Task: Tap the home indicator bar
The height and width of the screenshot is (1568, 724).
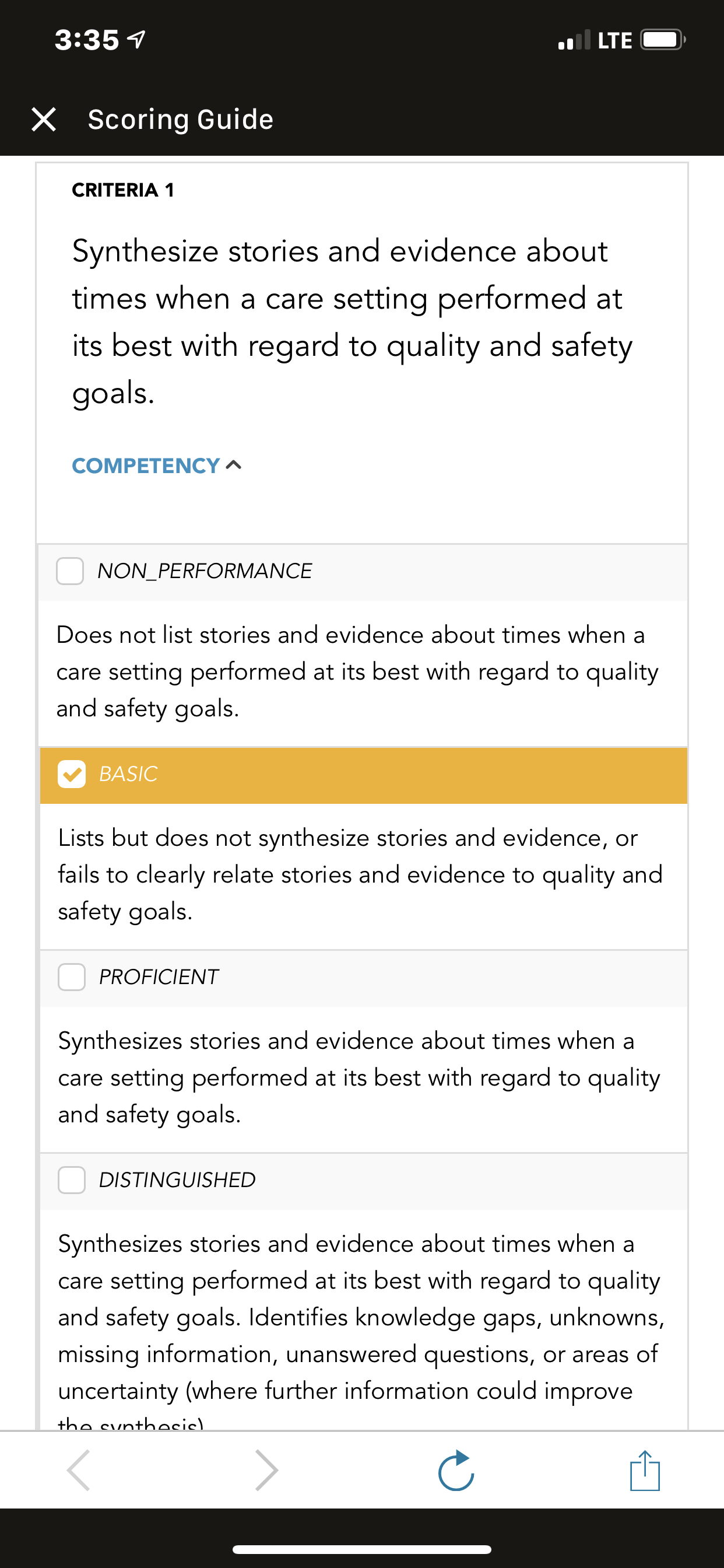Action: click(x=362, y=1549)
